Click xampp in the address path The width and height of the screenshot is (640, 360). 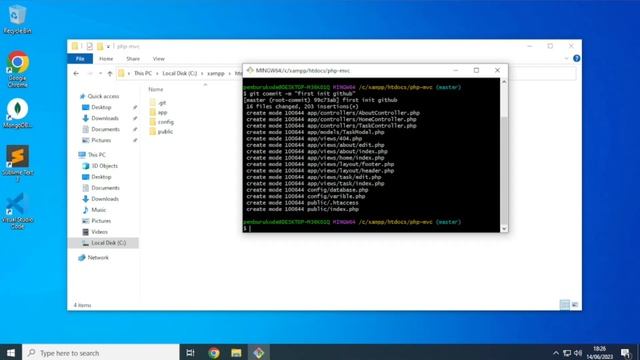tap(216, 73)
